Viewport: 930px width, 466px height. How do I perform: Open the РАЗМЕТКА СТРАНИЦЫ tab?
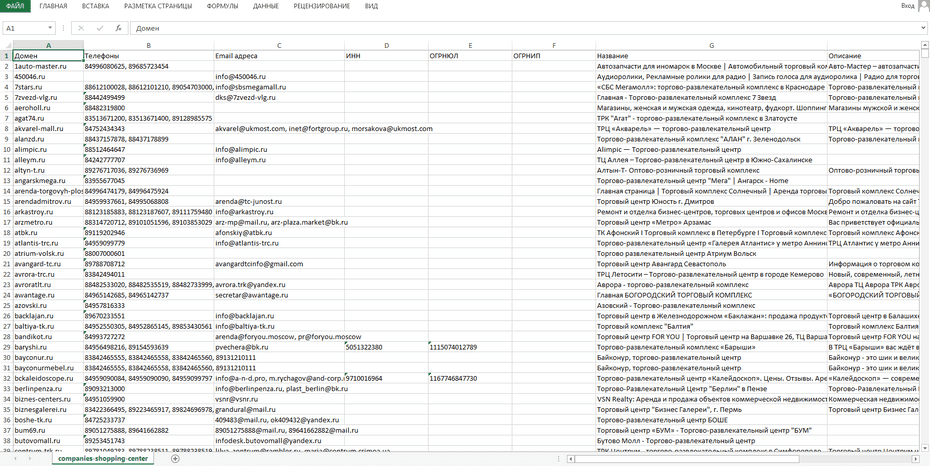coord(158,6)
